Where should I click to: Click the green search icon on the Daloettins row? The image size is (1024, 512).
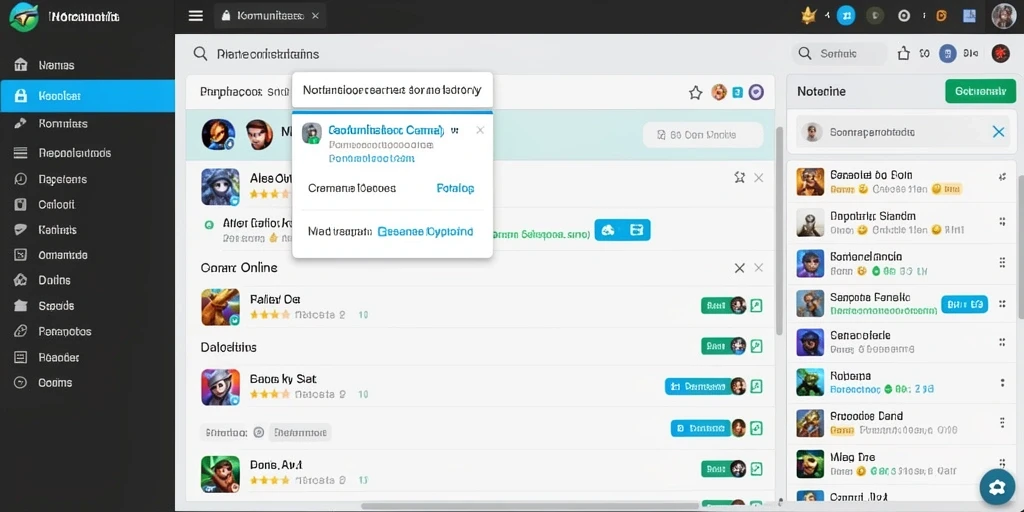click(x=756, y=345)
